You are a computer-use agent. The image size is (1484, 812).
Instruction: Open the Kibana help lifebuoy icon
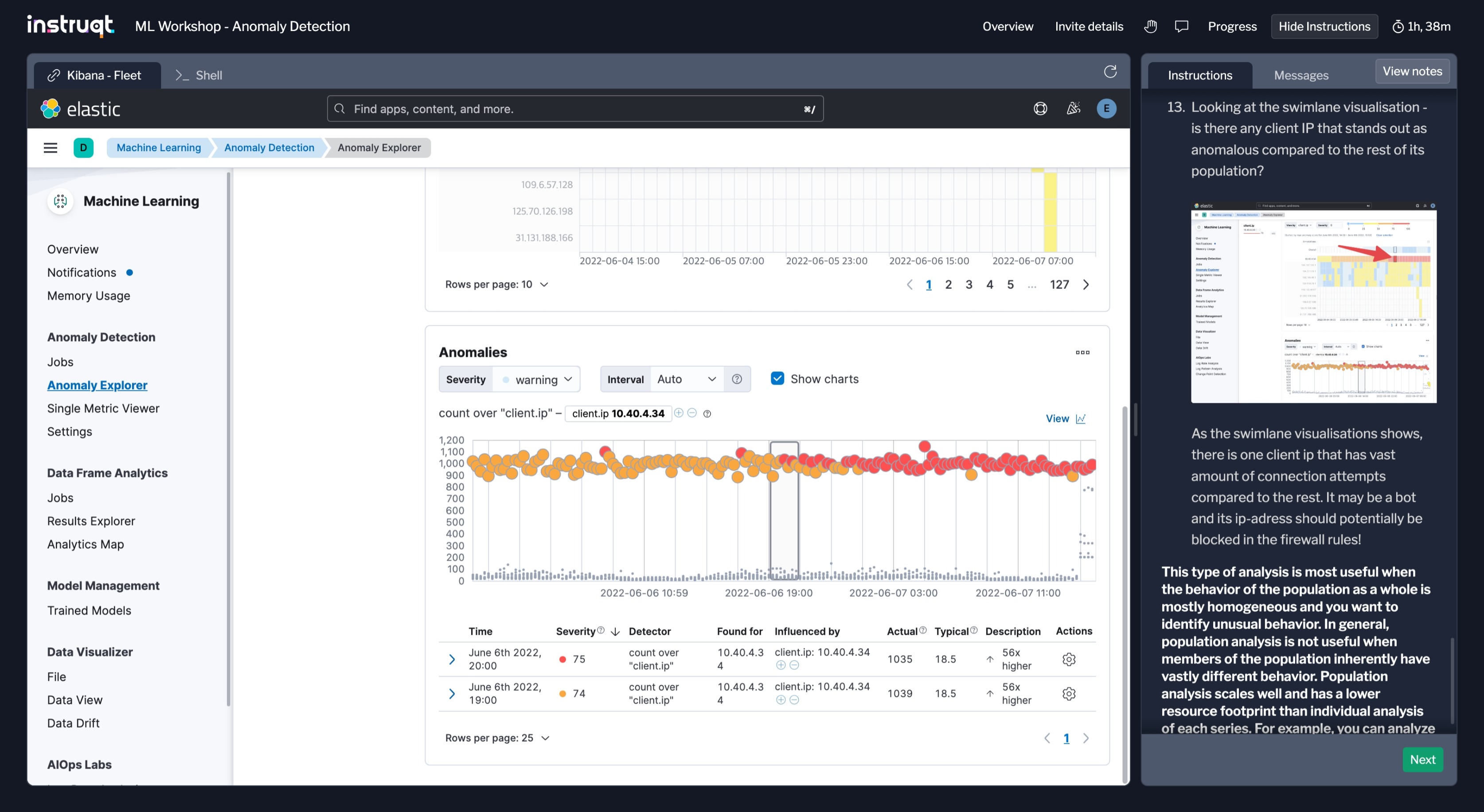[x=1040, y=109]
